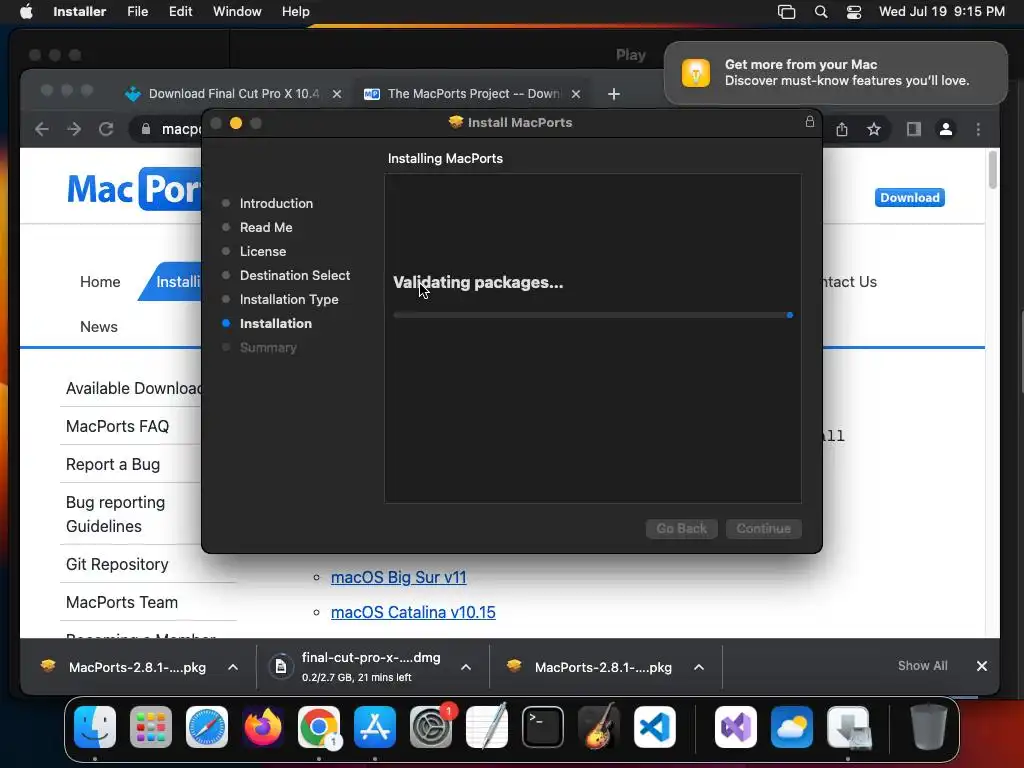
Task: Open the Installer menu
Action: (80, 12)
